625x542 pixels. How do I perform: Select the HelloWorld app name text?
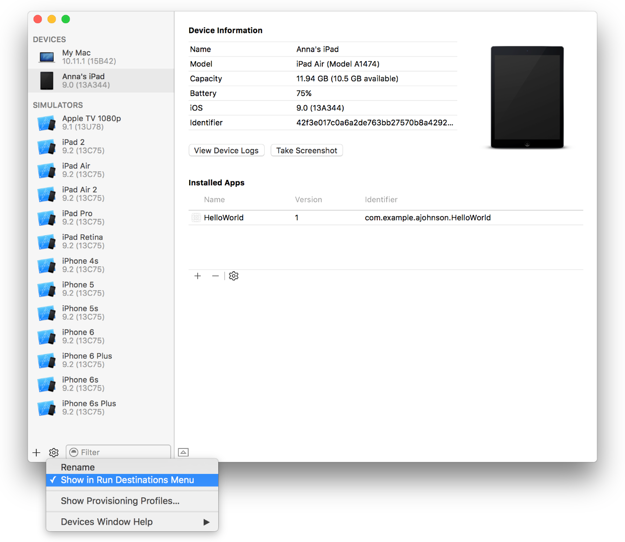(x=224, y=218)
